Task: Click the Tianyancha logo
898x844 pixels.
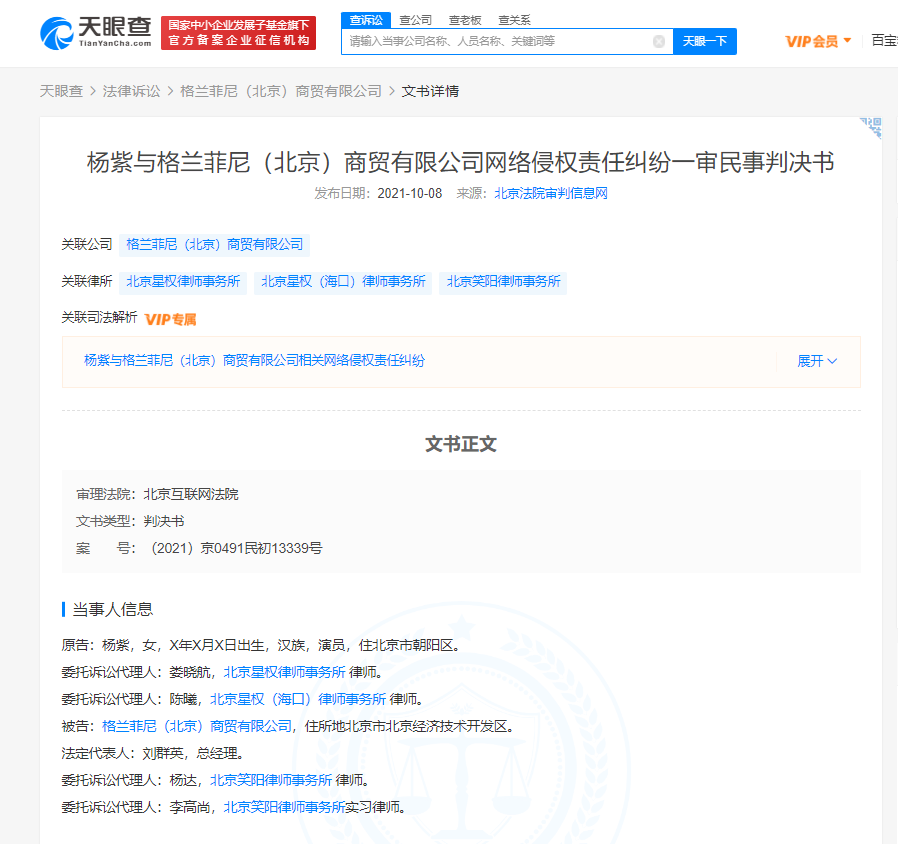Action: coord(96,33)
